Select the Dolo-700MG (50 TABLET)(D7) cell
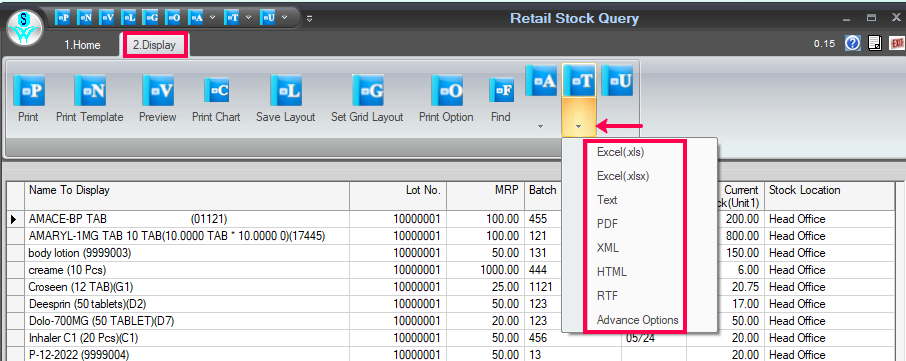This screenshot has height=361, width=906. point(187,321)
